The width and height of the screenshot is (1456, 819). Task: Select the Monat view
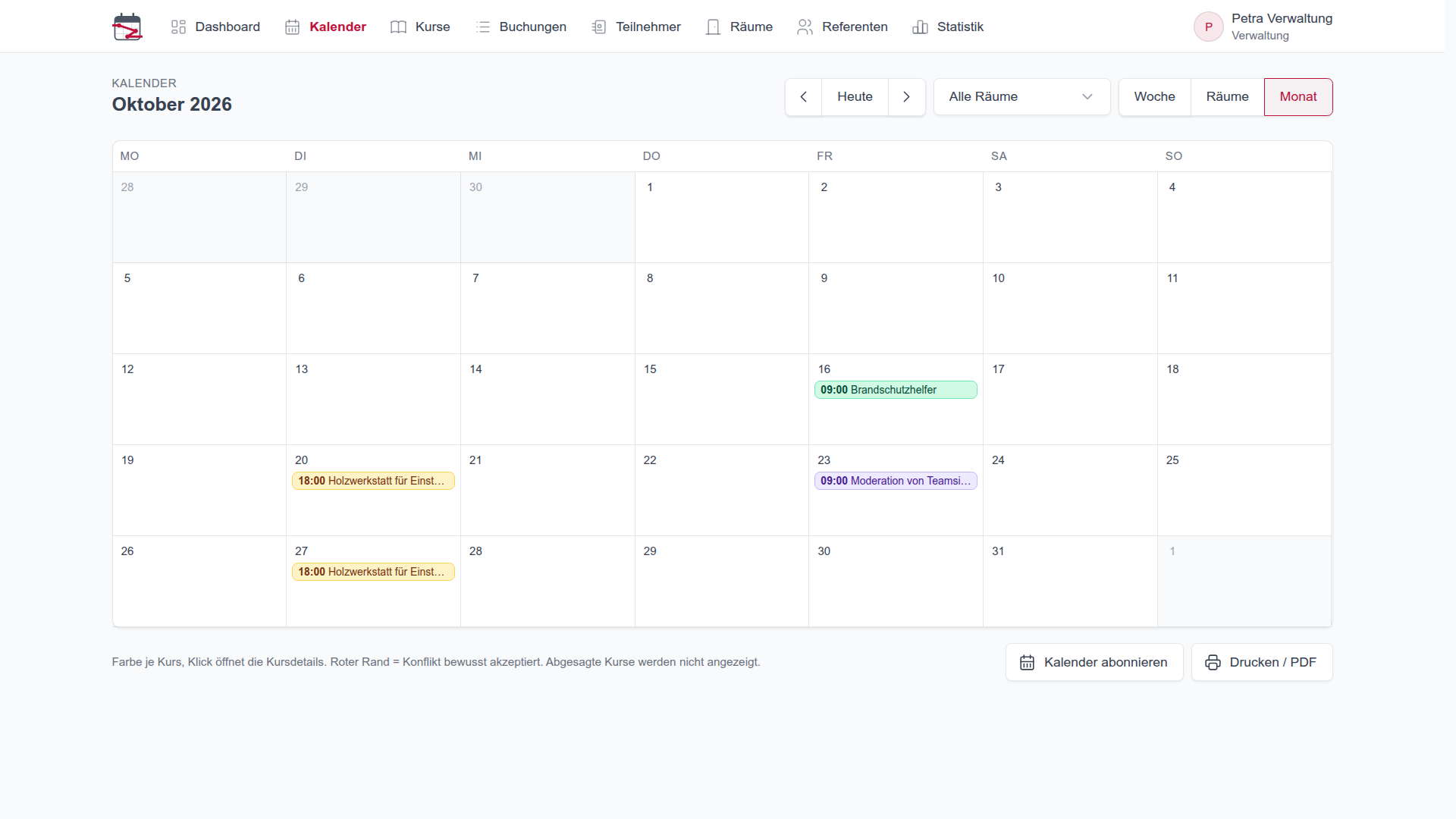(x=1298, y=97)
